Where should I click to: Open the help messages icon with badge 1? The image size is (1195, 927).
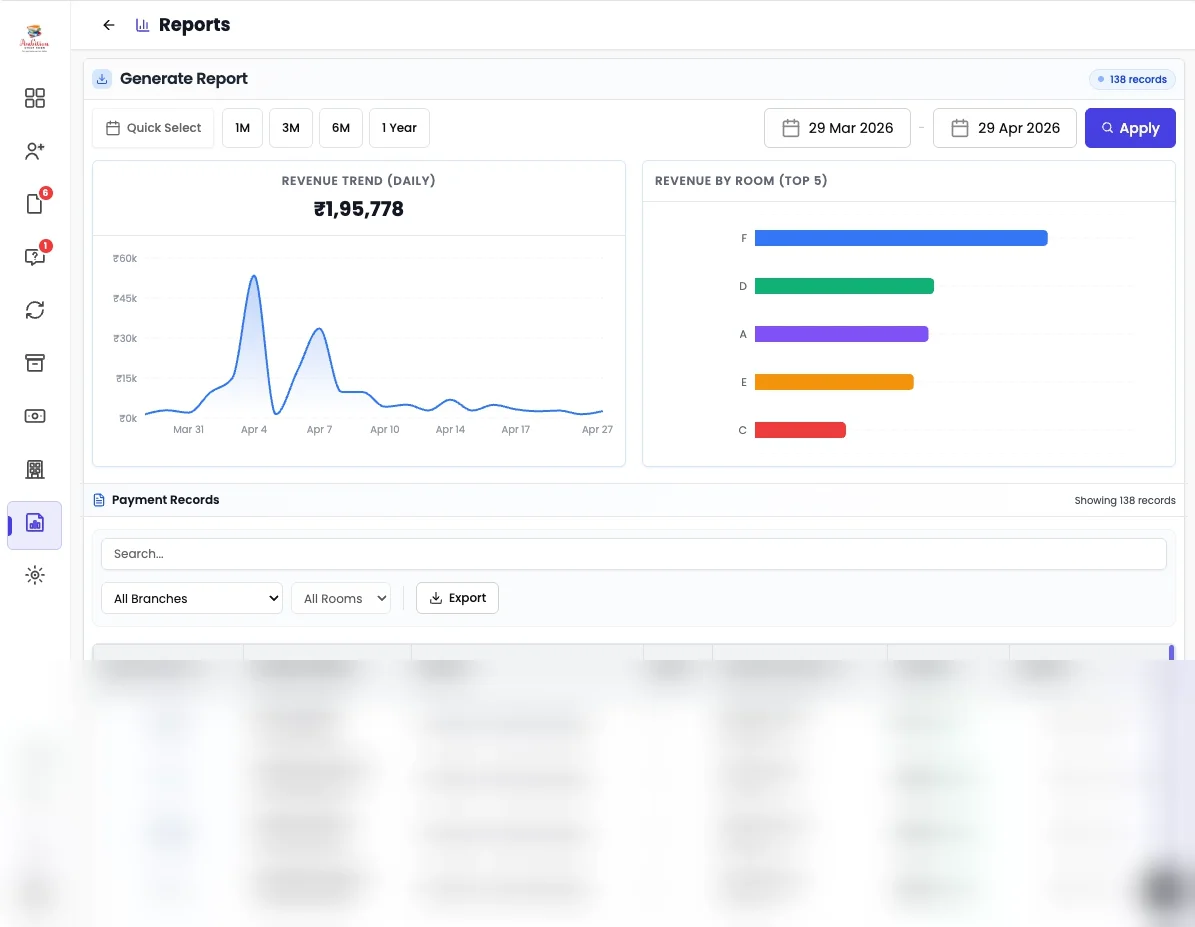click(x=34, y=257)
